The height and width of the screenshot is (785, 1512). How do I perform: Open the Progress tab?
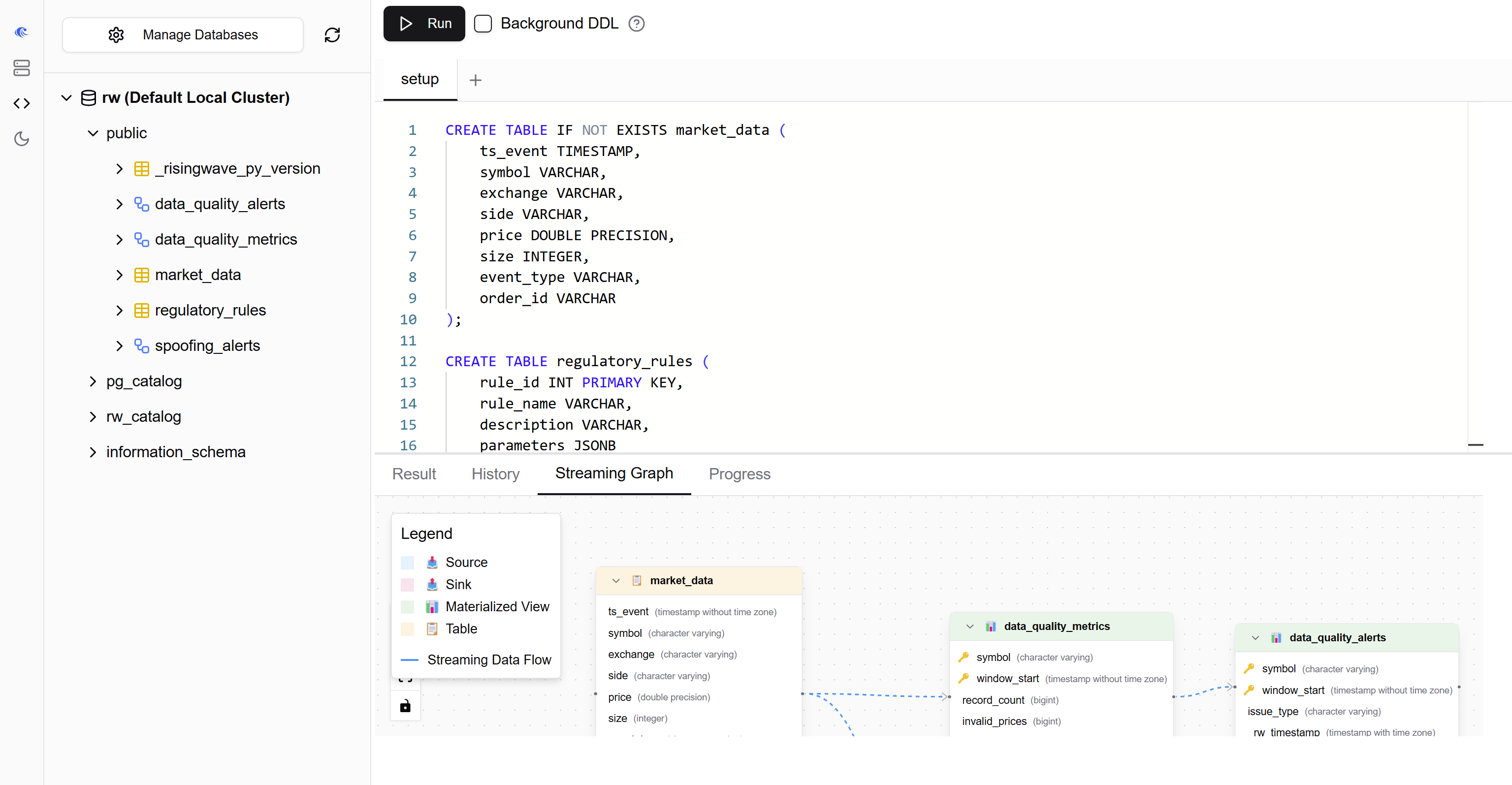click(x=739, y=474)
